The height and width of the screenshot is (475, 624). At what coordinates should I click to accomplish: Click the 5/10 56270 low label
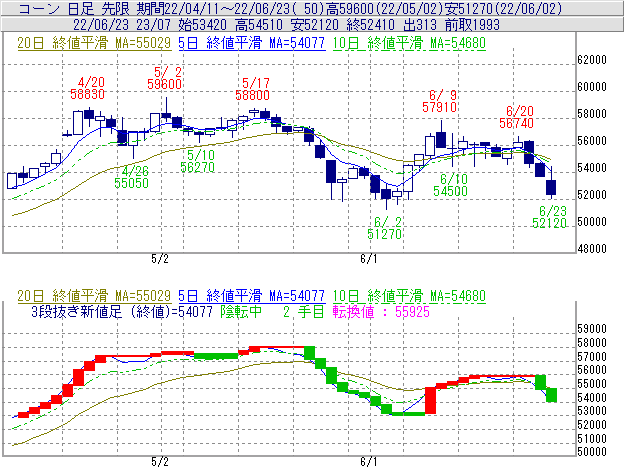coord(197,161)
